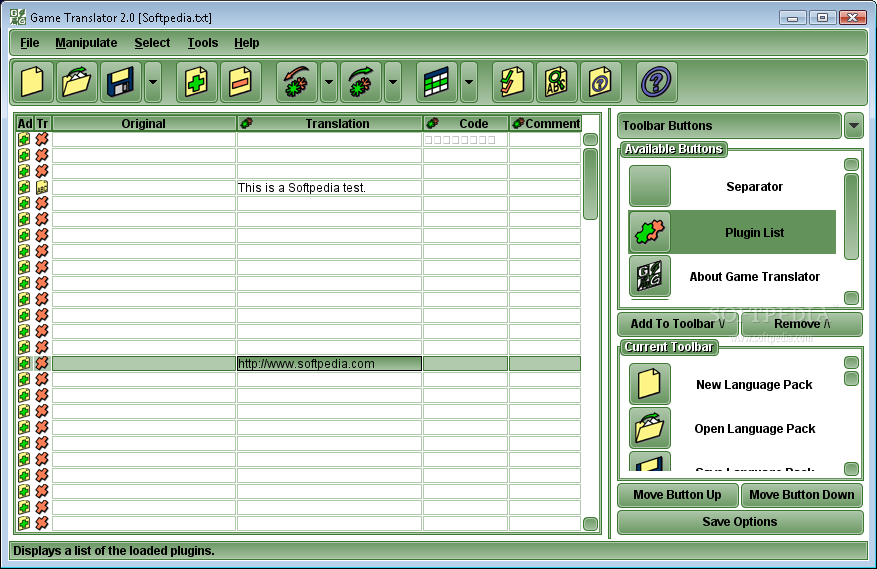Select New Language Pack in Current Toolbar

tap(732, 384)
